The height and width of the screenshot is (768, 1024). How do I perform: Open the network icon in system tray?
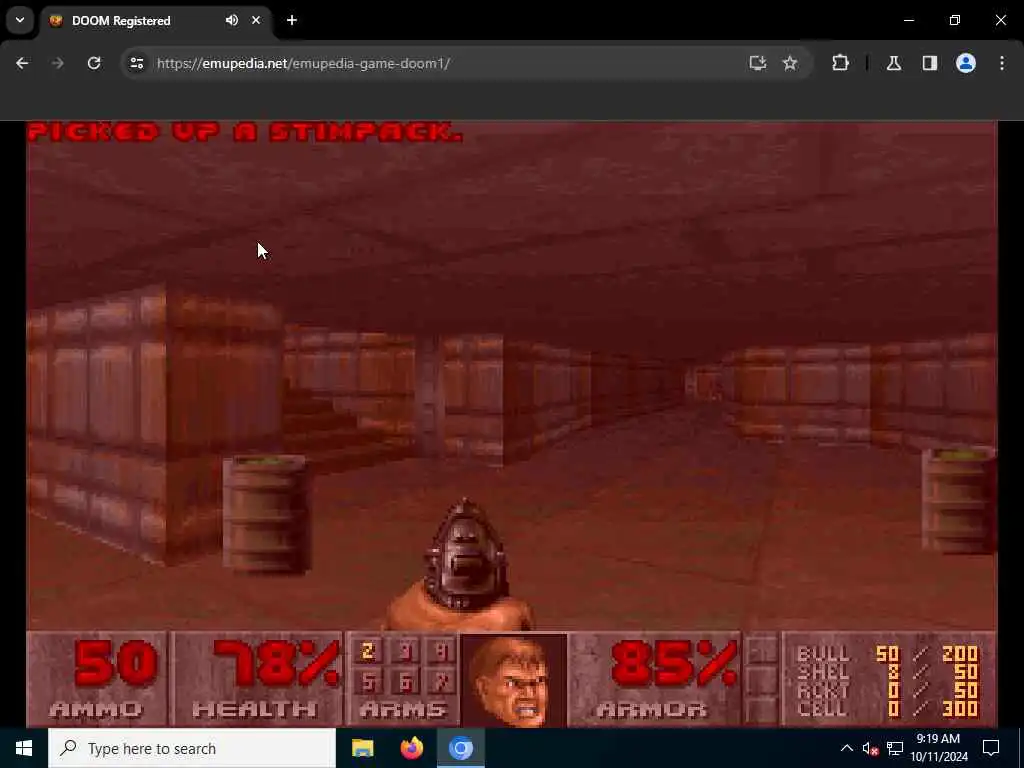895,748
